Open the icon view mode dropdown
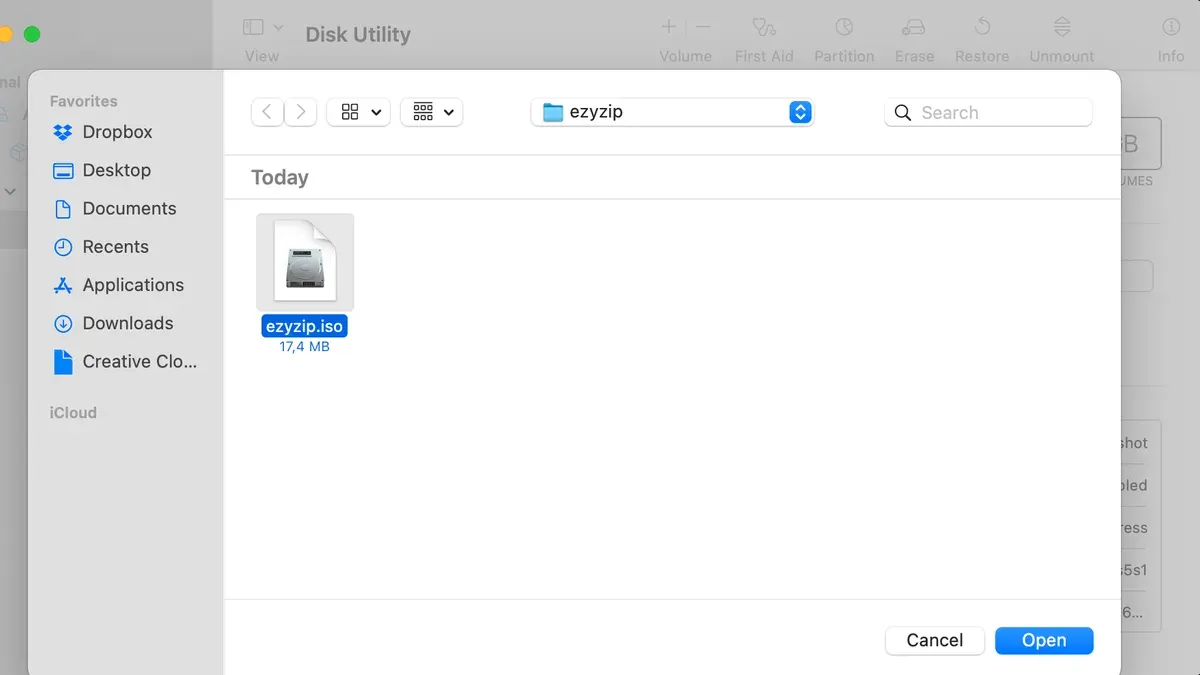The width and height of the screenshot is (1200, 675). pyautogui.click(x=359, y=112)
